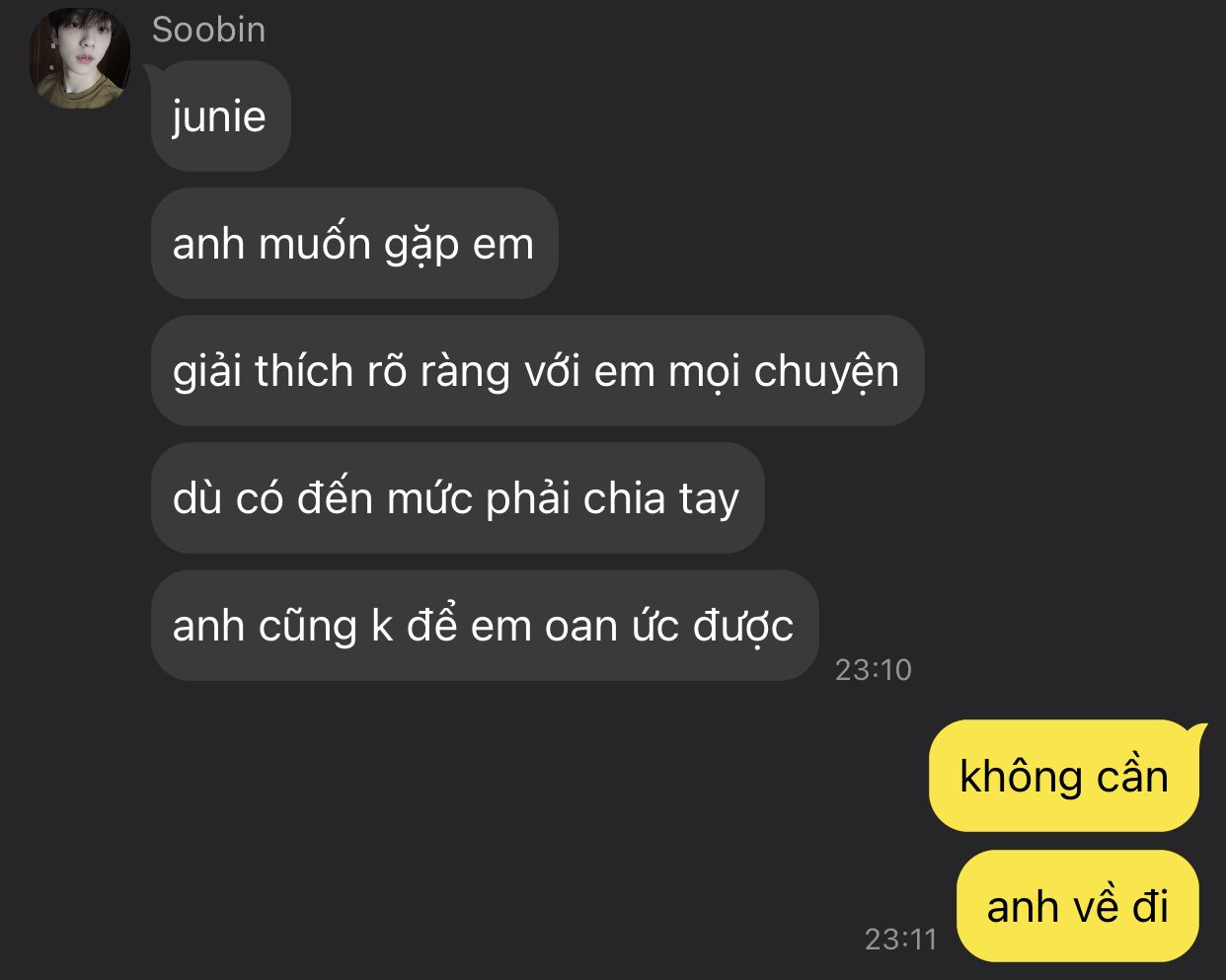Click the word 'không' in the yellow bubble
This screenshot has height=980, width=1226.
pos(1020,777)
